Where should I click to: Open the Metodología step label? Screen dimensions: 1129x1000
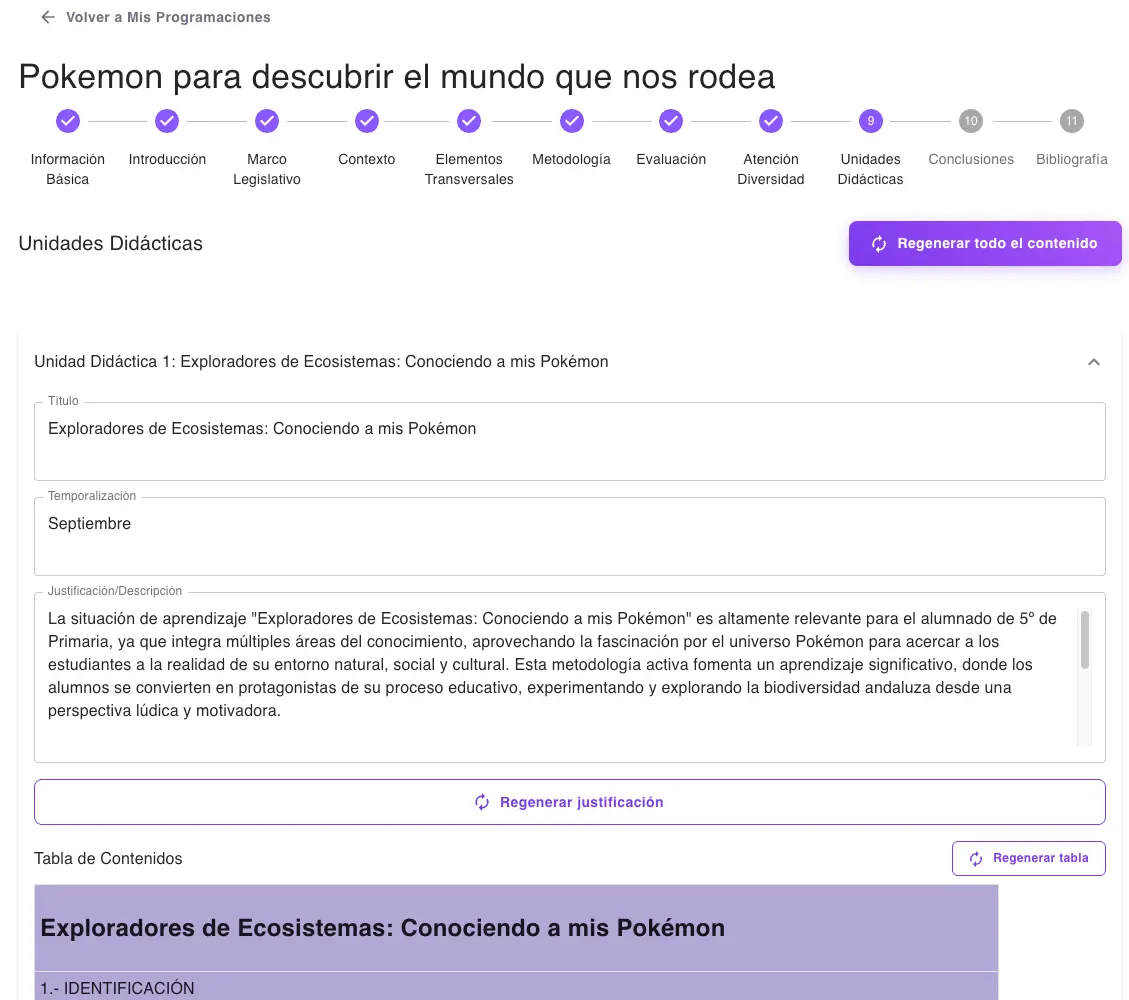tap(572, 159)
